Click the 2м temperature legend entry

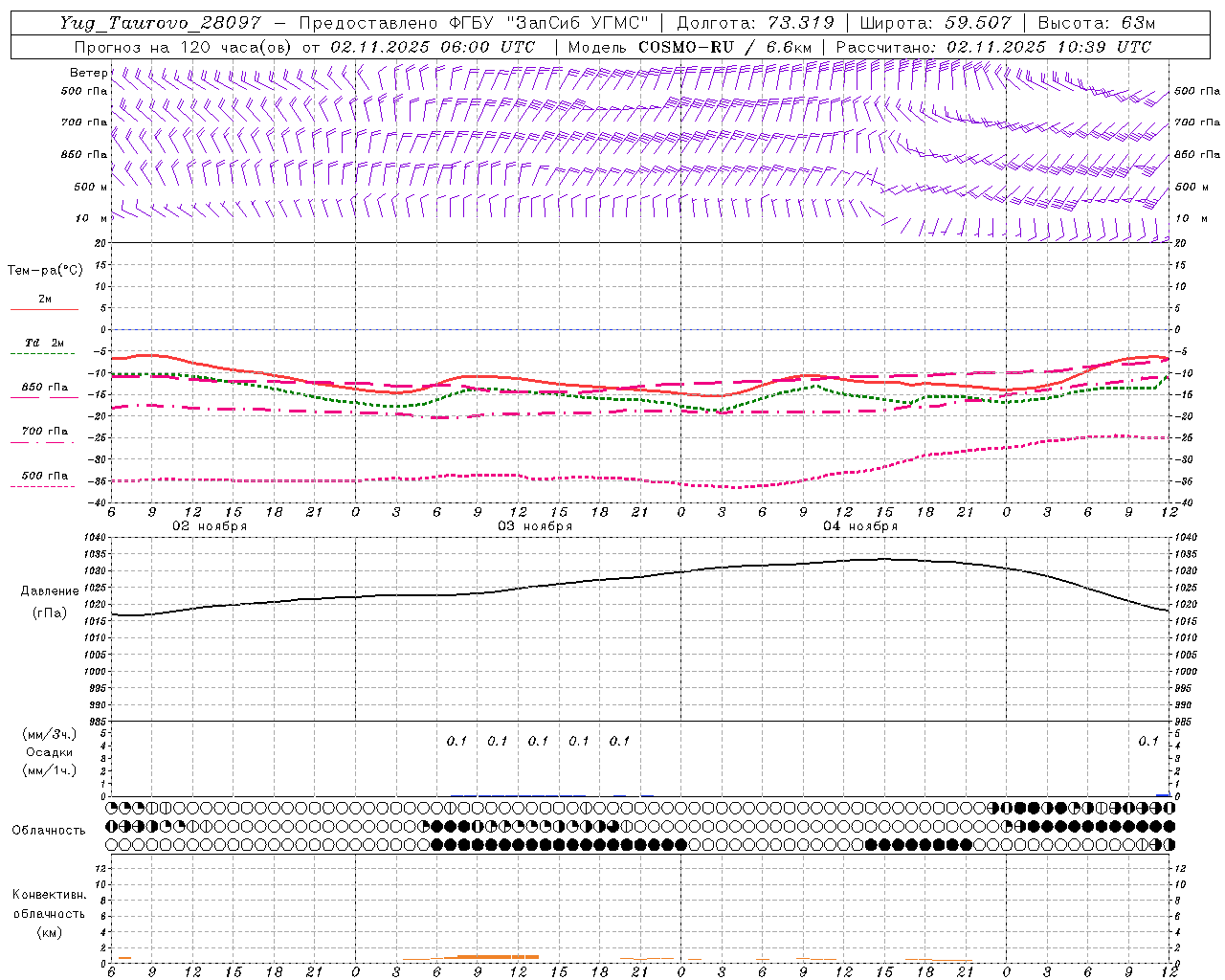coord(45,299)
